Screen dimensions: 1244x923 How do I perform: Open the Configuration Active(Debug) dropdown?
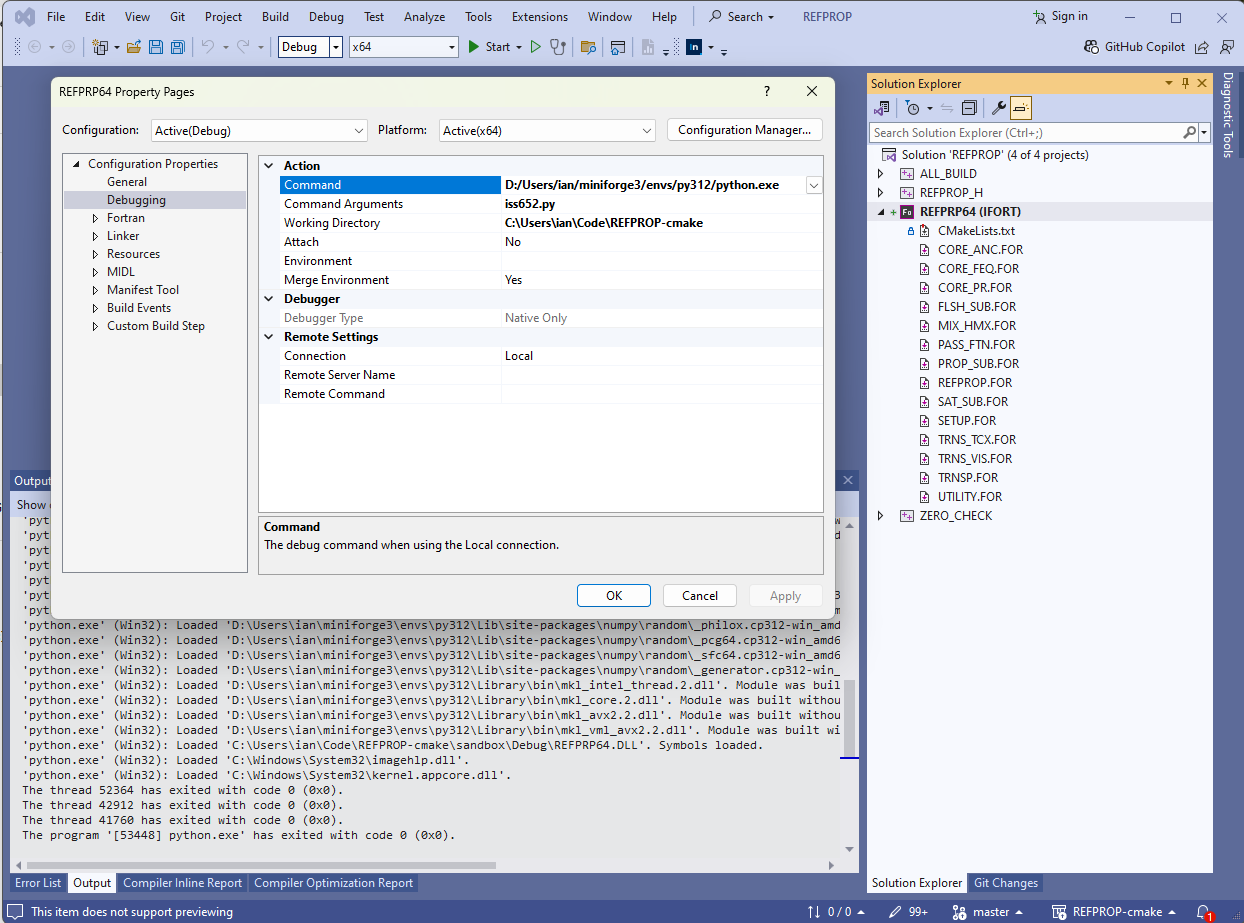260,130
